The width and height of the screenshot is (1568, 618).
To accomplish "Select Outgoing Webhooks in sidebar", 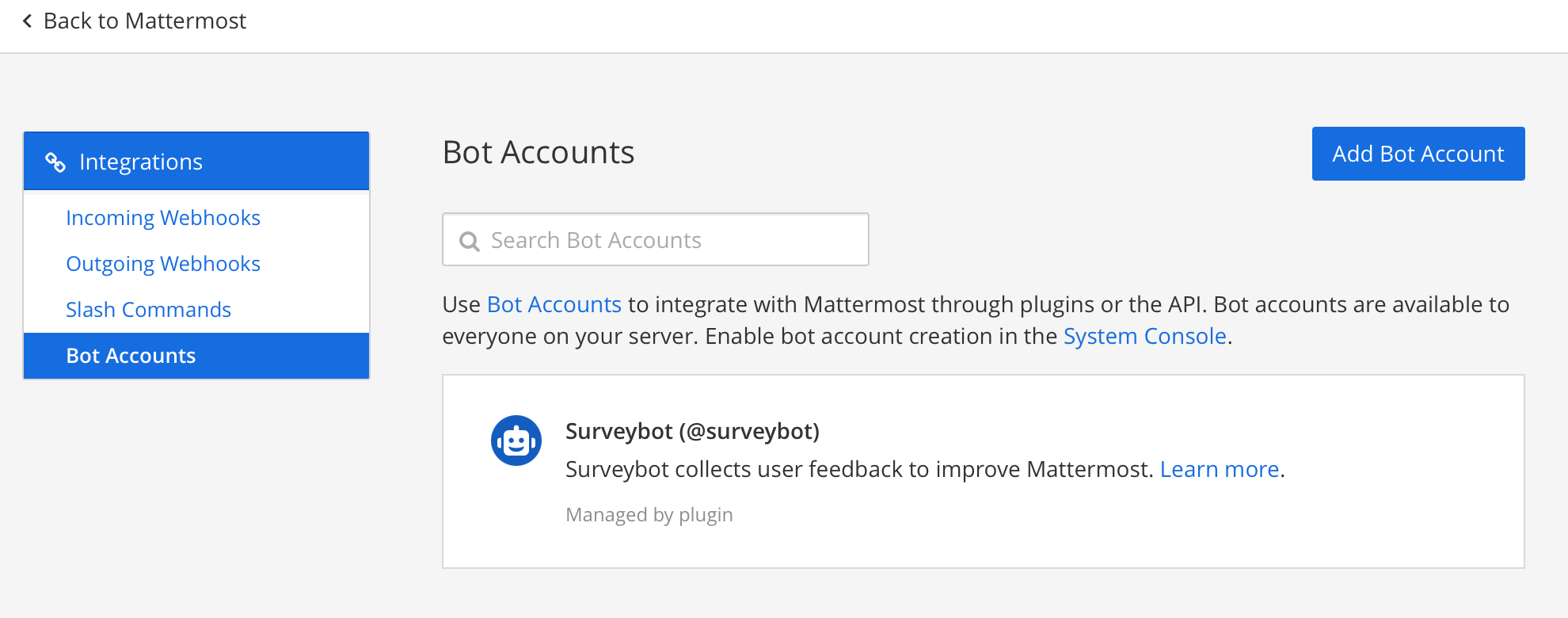I will pyautogui.click(x=163, y=264).
